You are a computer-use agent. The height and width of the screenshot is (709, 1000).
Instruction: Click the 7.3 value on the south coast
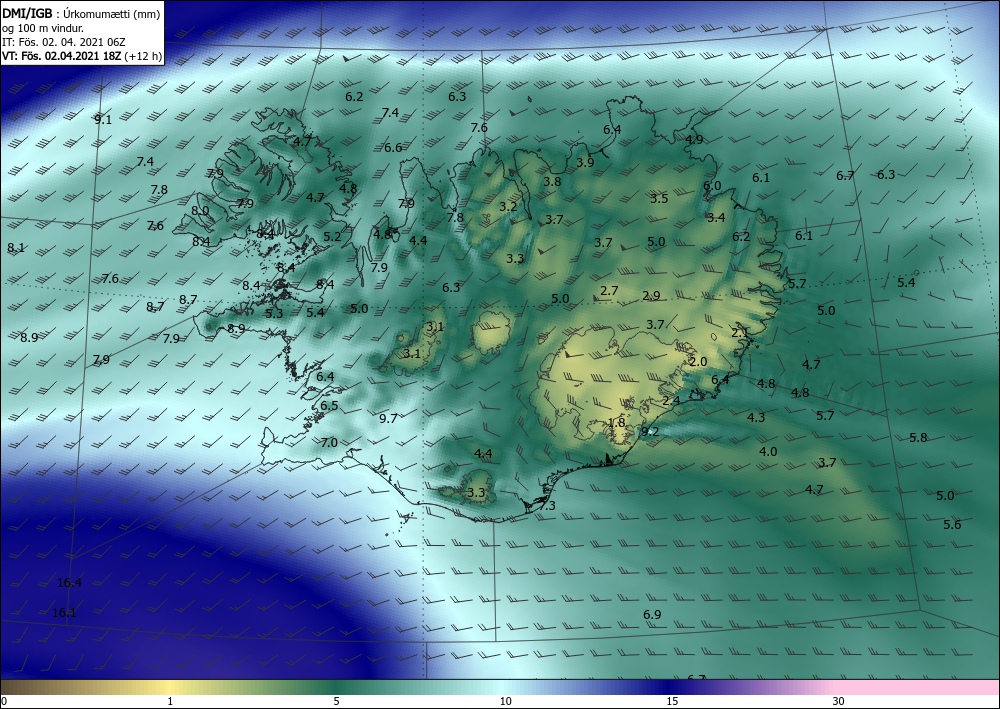(547, 506)
